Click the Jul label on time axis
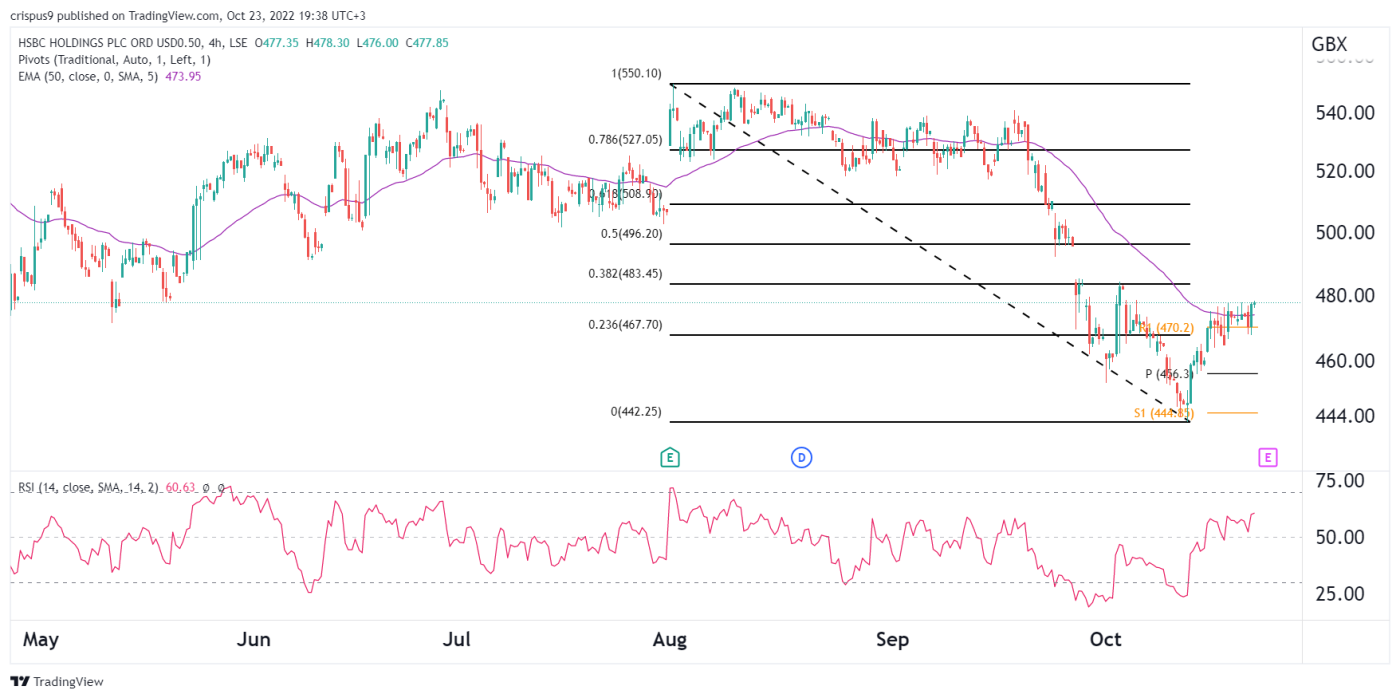This screenshot has height=698, width=1400. (457, 640)
